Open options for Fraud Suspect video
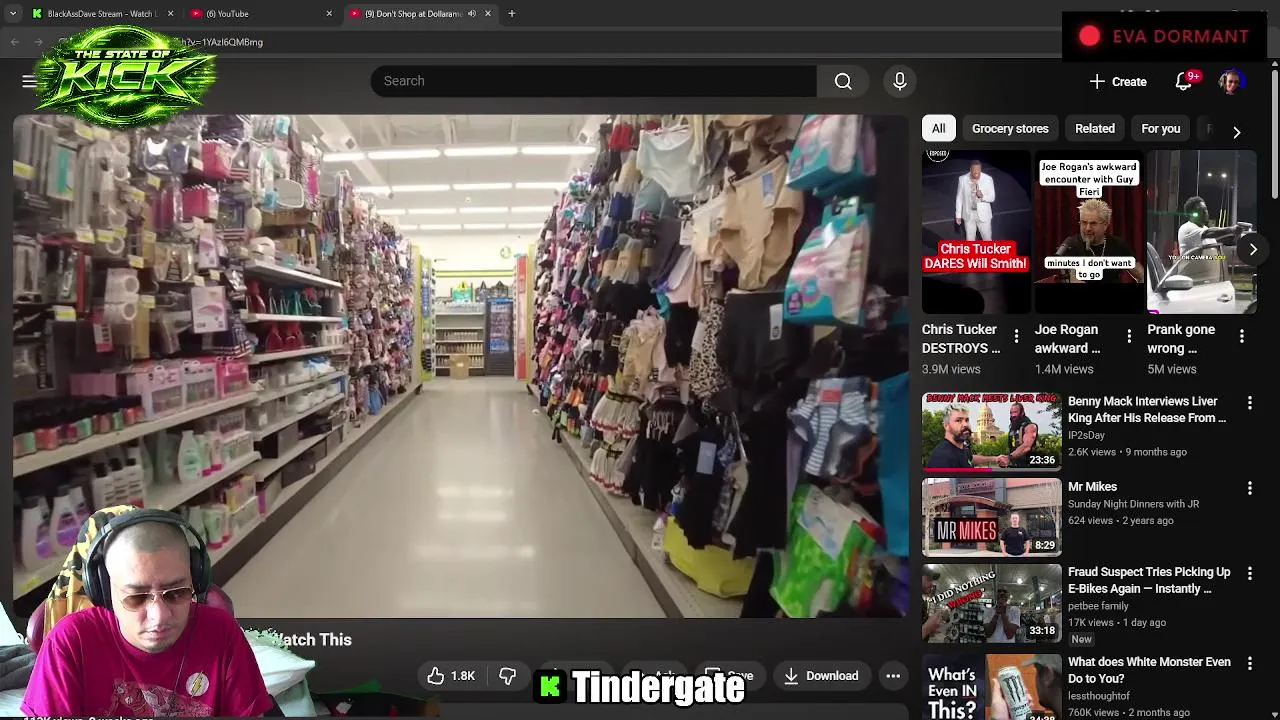Screen dimensions: 1280x720 tap(1249, 573)
